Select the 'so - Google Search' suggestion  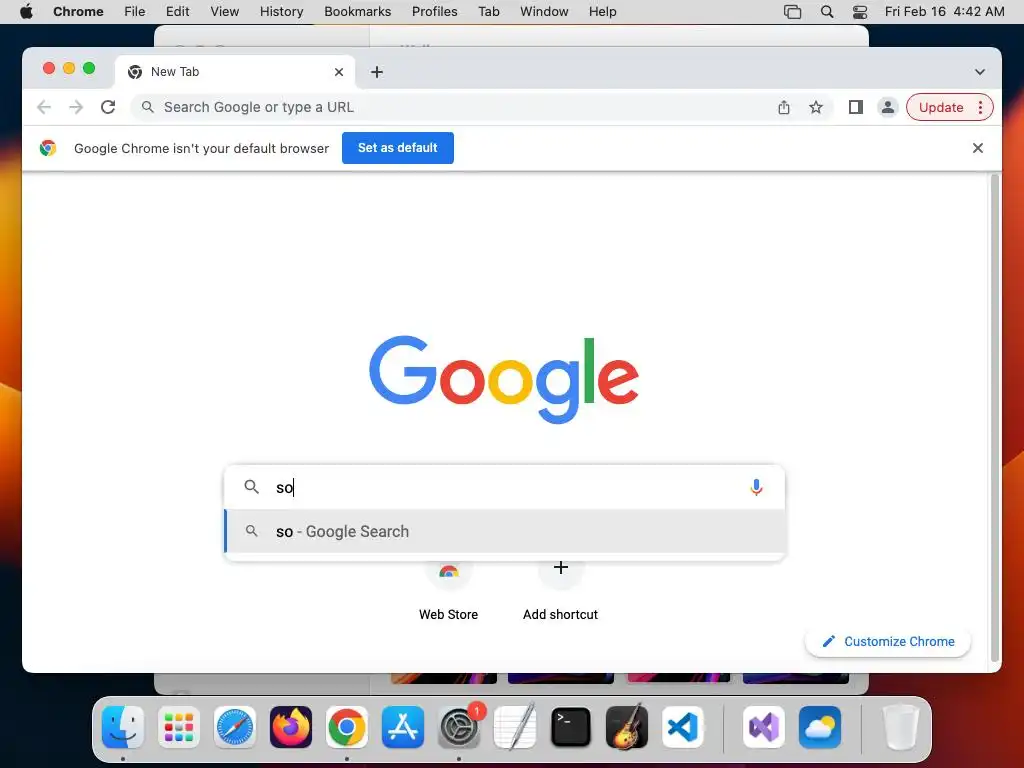(x=505, y=532)
